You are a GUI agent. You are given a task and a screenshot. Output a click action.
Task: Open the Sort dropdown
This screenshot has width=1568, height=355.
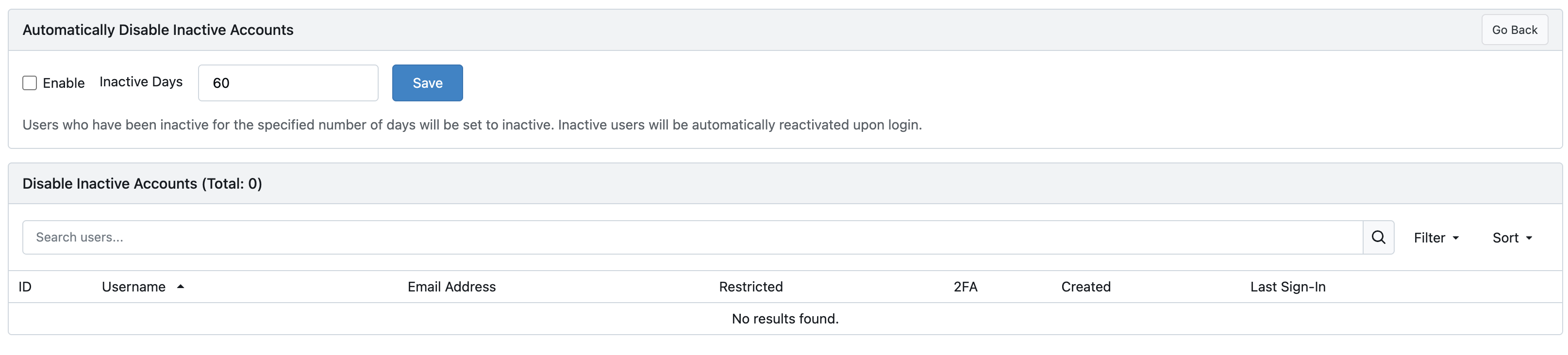click(x=1510, y=238)
